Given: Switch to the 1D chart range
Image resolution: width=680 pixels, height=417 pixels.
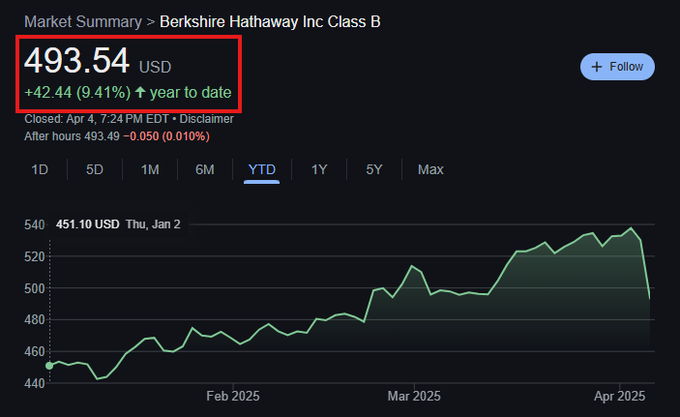Looking at the screenshot, I should [x=40, y=169].
